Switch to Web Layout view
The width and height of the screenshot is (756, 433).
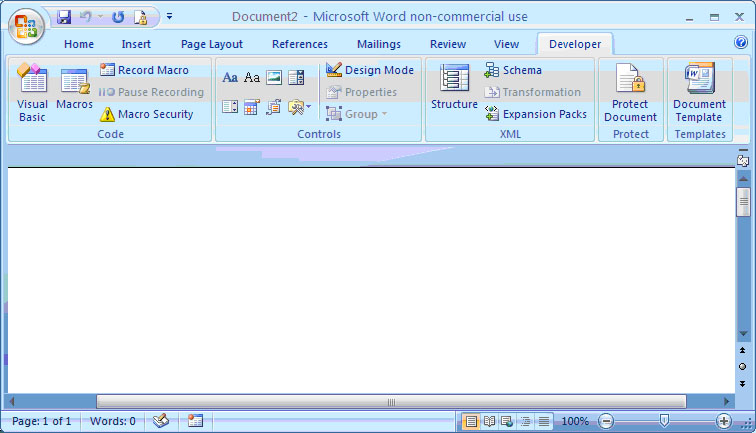pyautogui.click(x=507, y=421)
